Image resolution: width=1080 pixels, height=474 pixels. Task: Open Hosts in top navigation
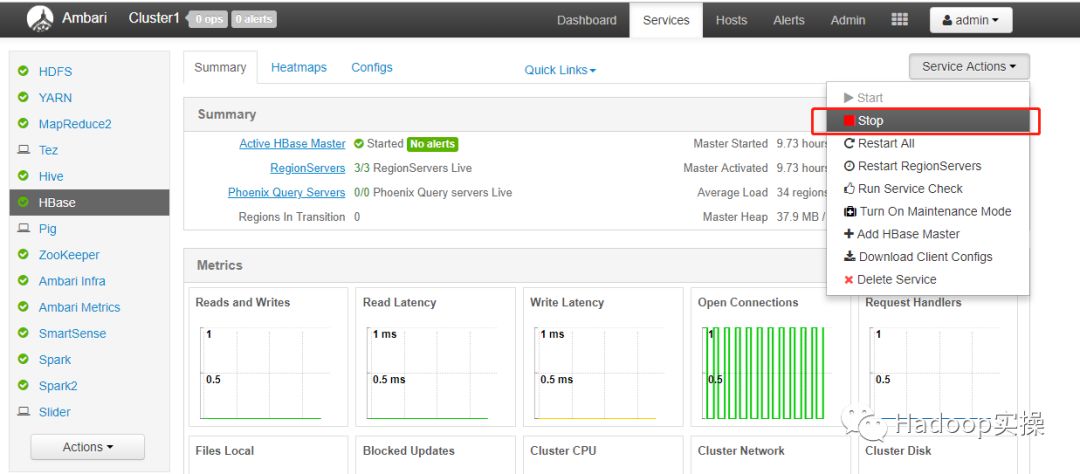tap(731, 20)
